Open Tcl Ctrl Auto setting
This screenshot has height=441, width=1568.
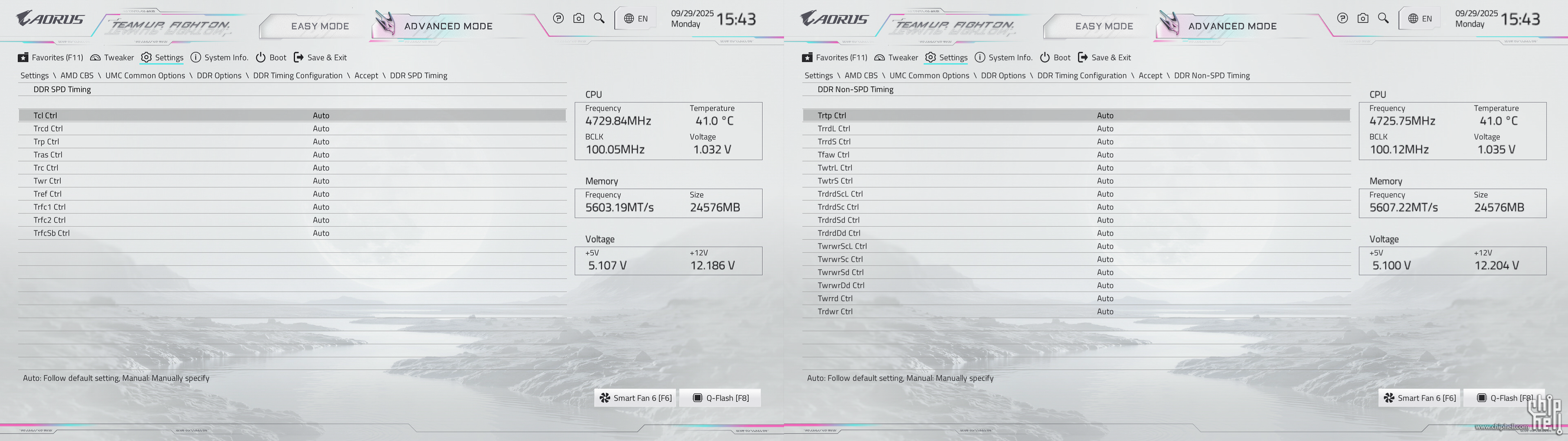click(321, 115)
